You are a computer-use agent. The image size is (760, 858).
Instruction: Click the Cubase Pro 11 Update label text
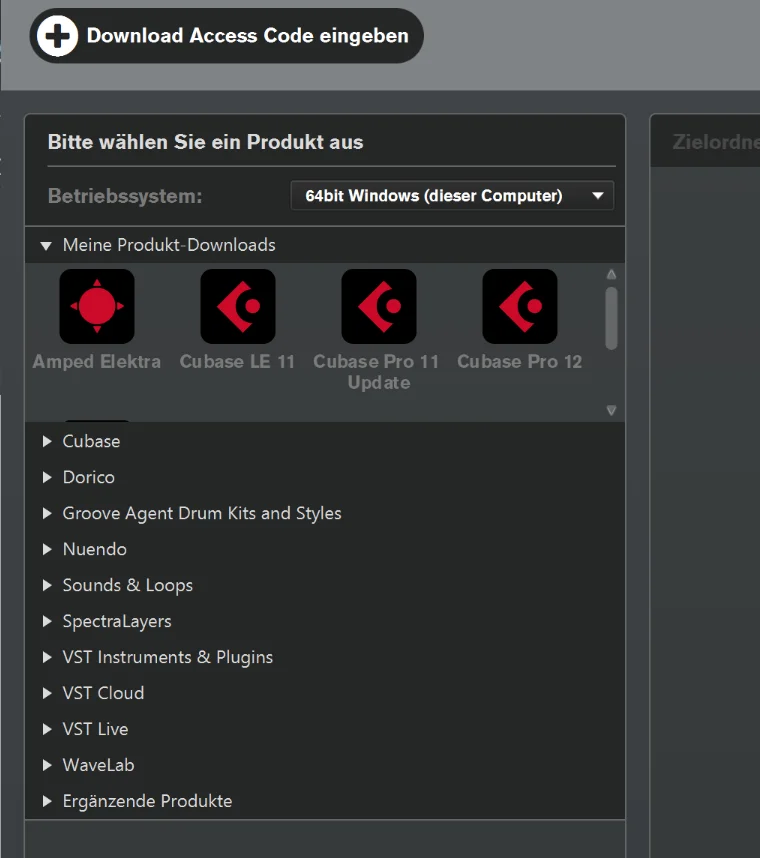(376, 372)
